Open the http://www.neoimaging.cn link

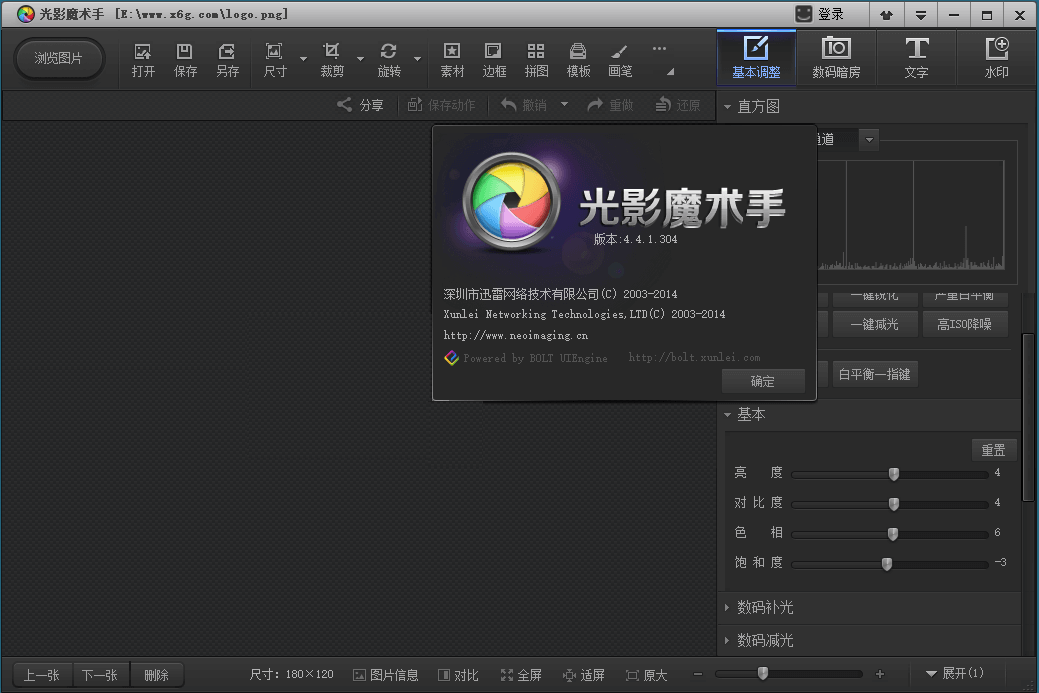click(516, 335)
